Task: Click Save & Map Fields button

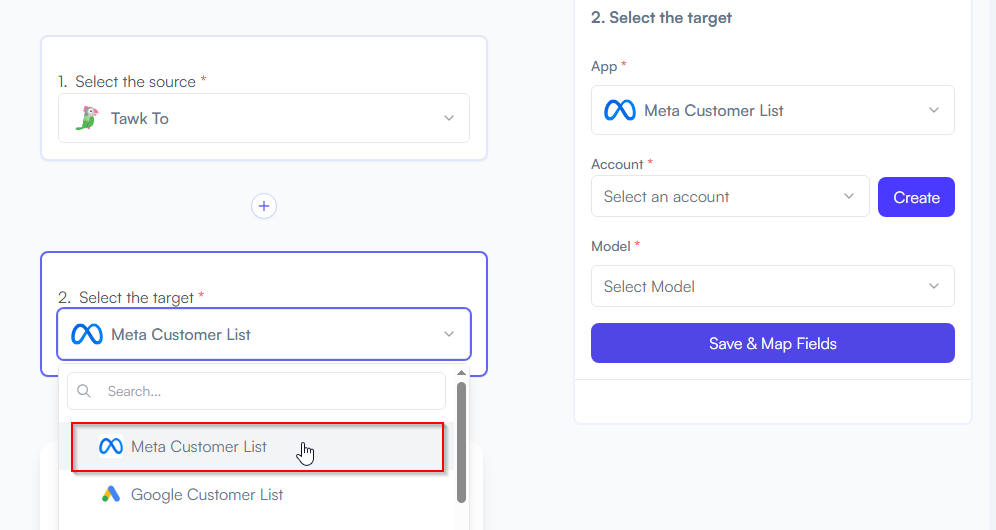Action: tap(772, 343)
